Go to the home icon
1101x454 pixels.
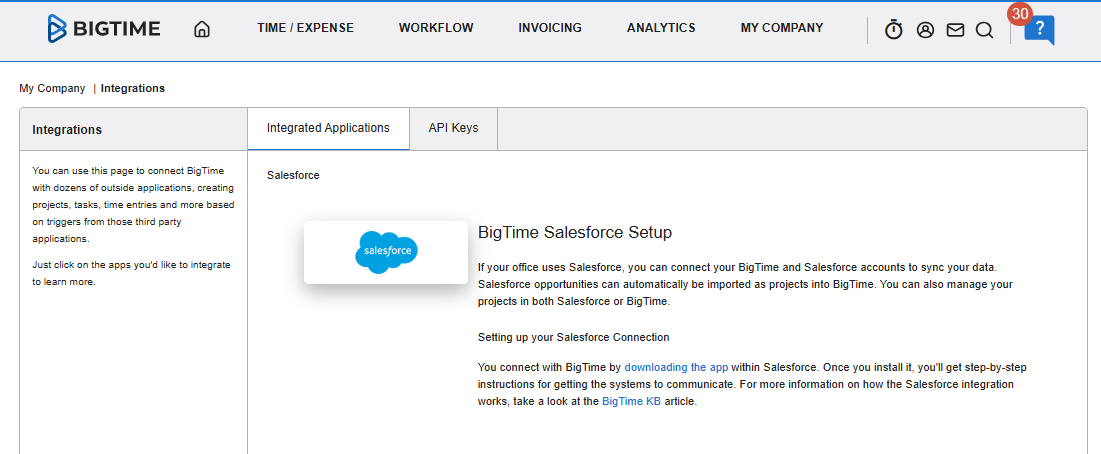click(202, 29)
